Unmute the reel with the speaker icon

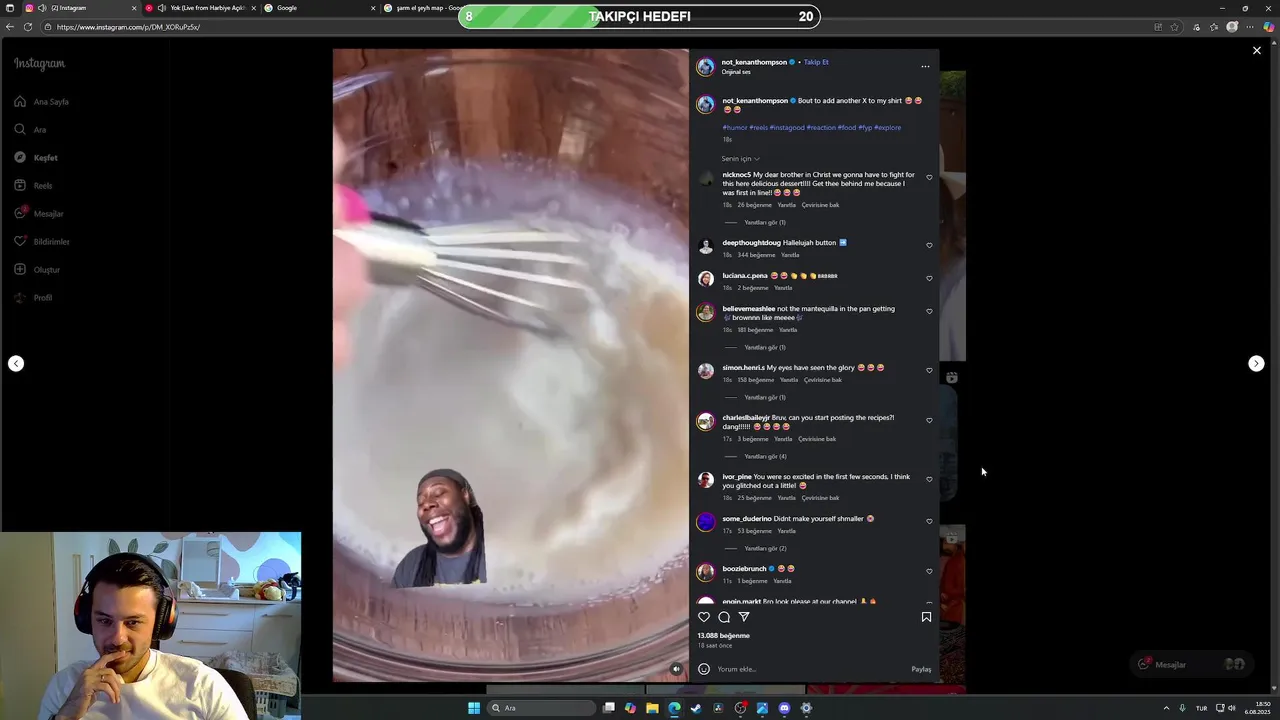pos(676,669)
